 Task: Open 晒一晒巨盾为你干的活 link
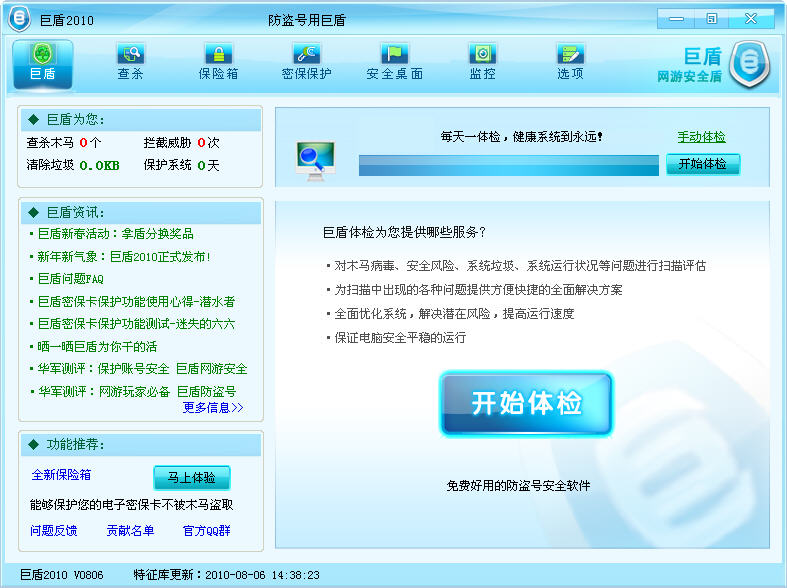pos(97,347)
